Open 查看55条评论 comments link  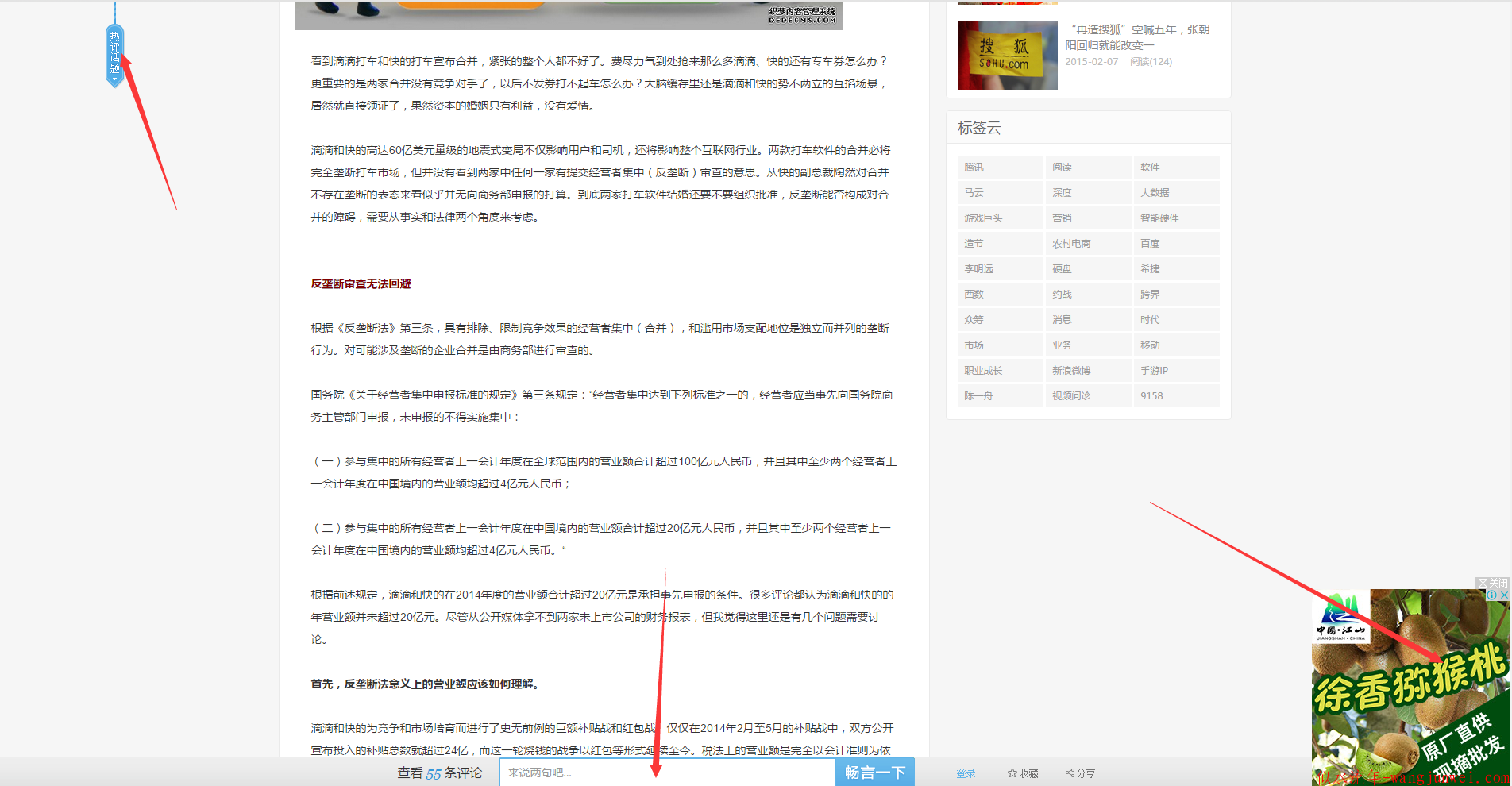(440, 773)
